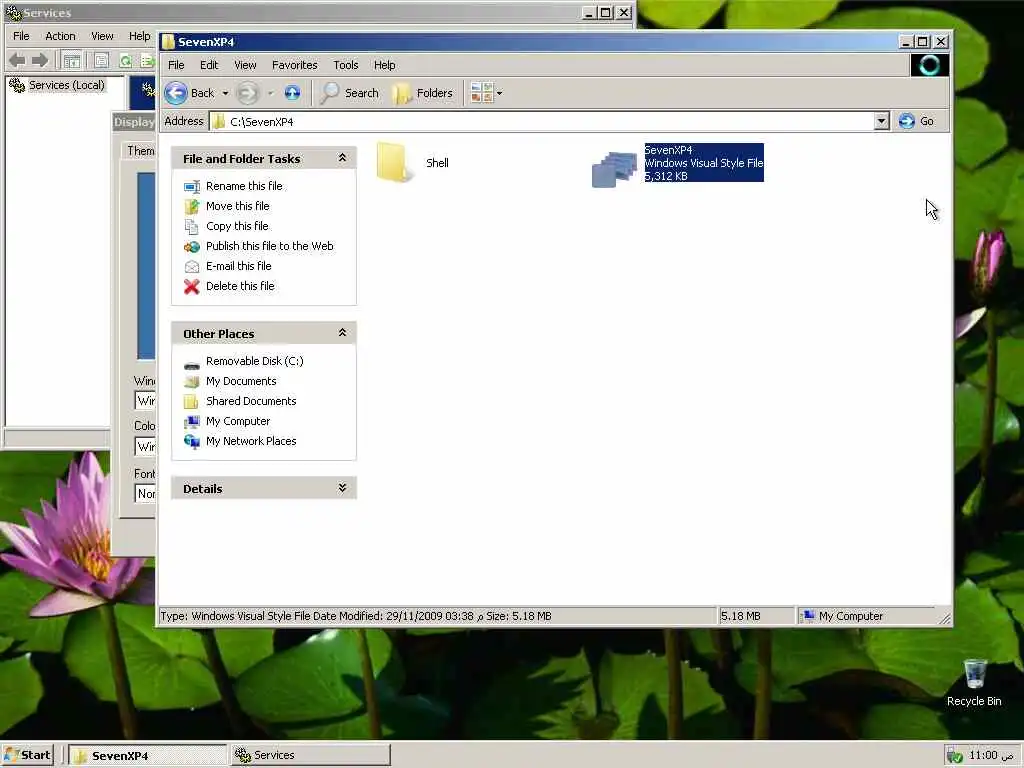This screenshot has height=768, width=1024.
Task: Click the e-mail envelope icon
Action: click(191, 266)
